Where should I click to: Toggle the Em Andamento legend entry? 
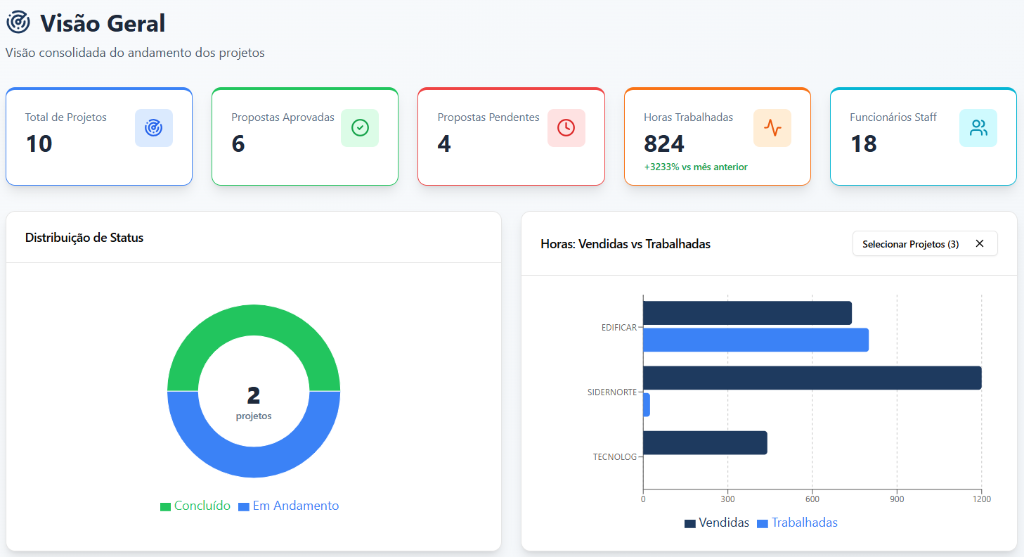tap(289, 505)
